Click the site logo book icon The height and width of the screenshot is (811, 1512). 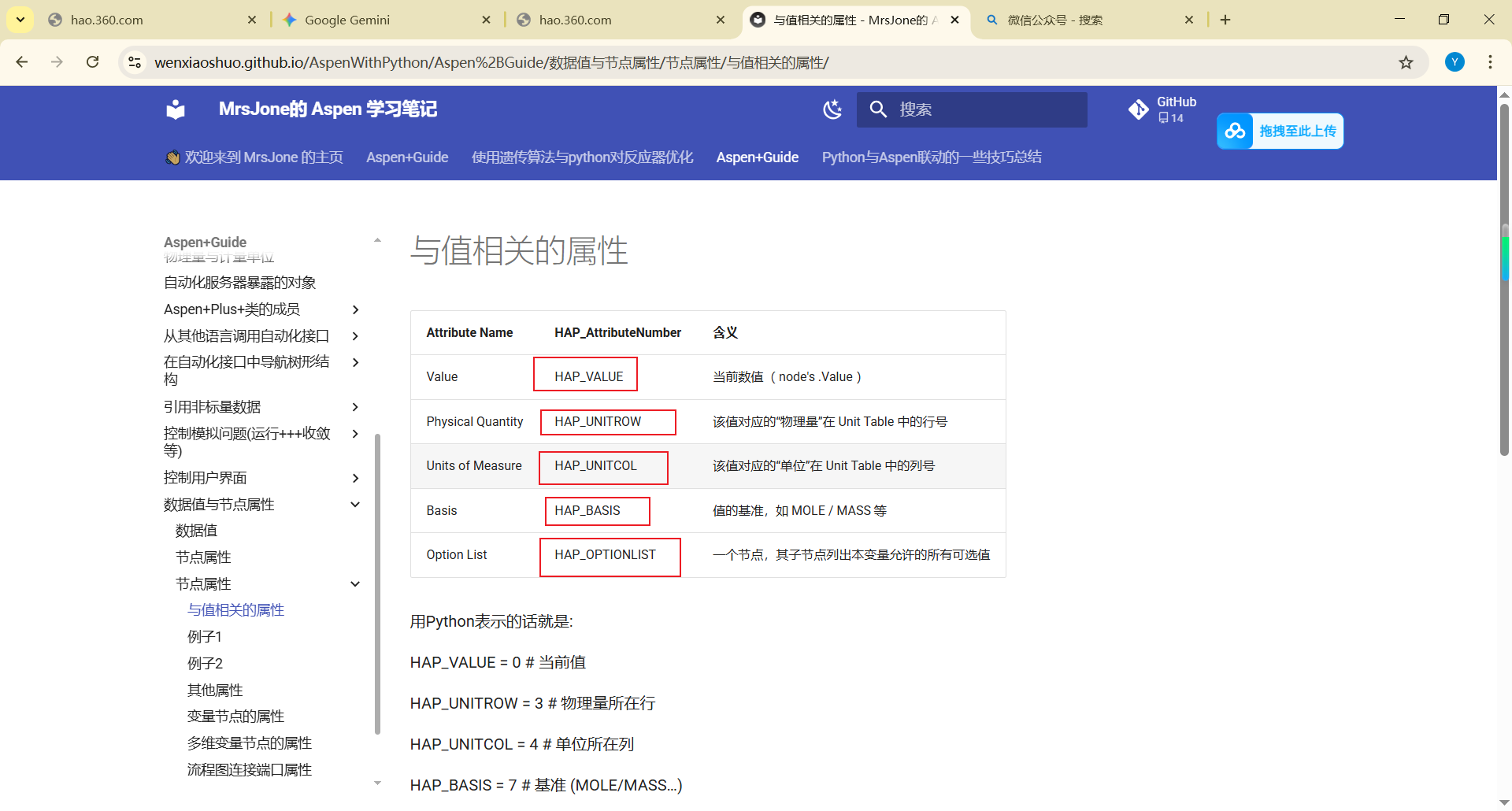click(176, 109)
